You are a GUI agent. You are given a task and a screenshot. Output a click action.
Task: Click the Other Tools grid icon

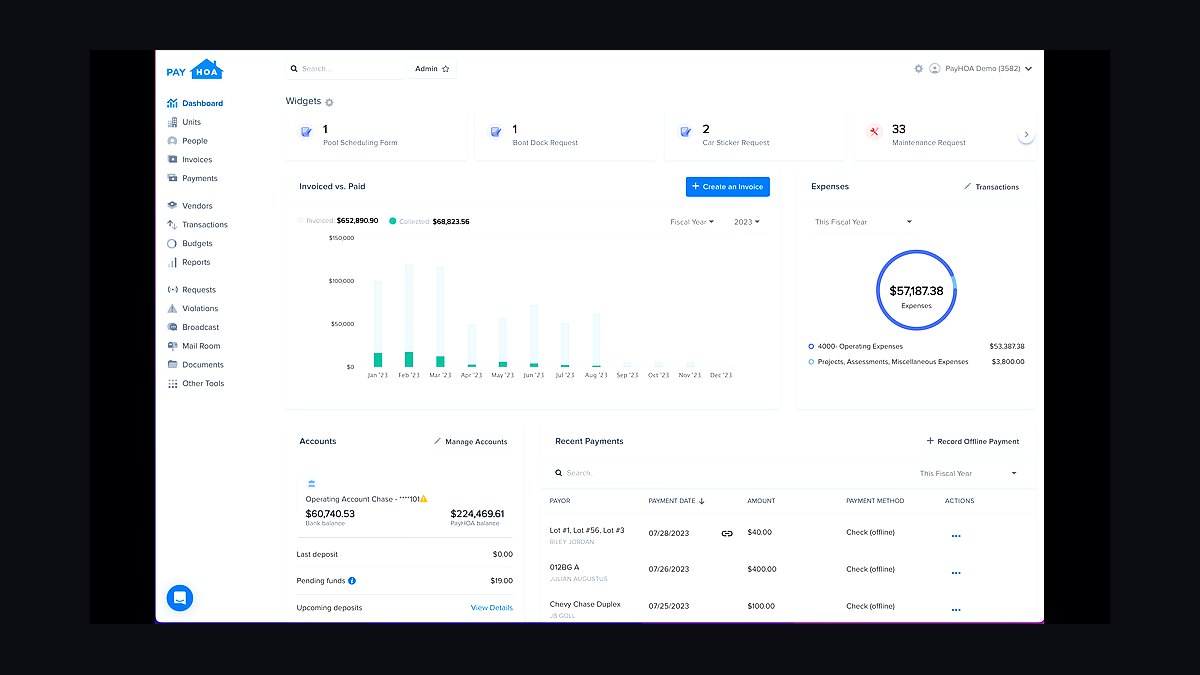point(172,383)
